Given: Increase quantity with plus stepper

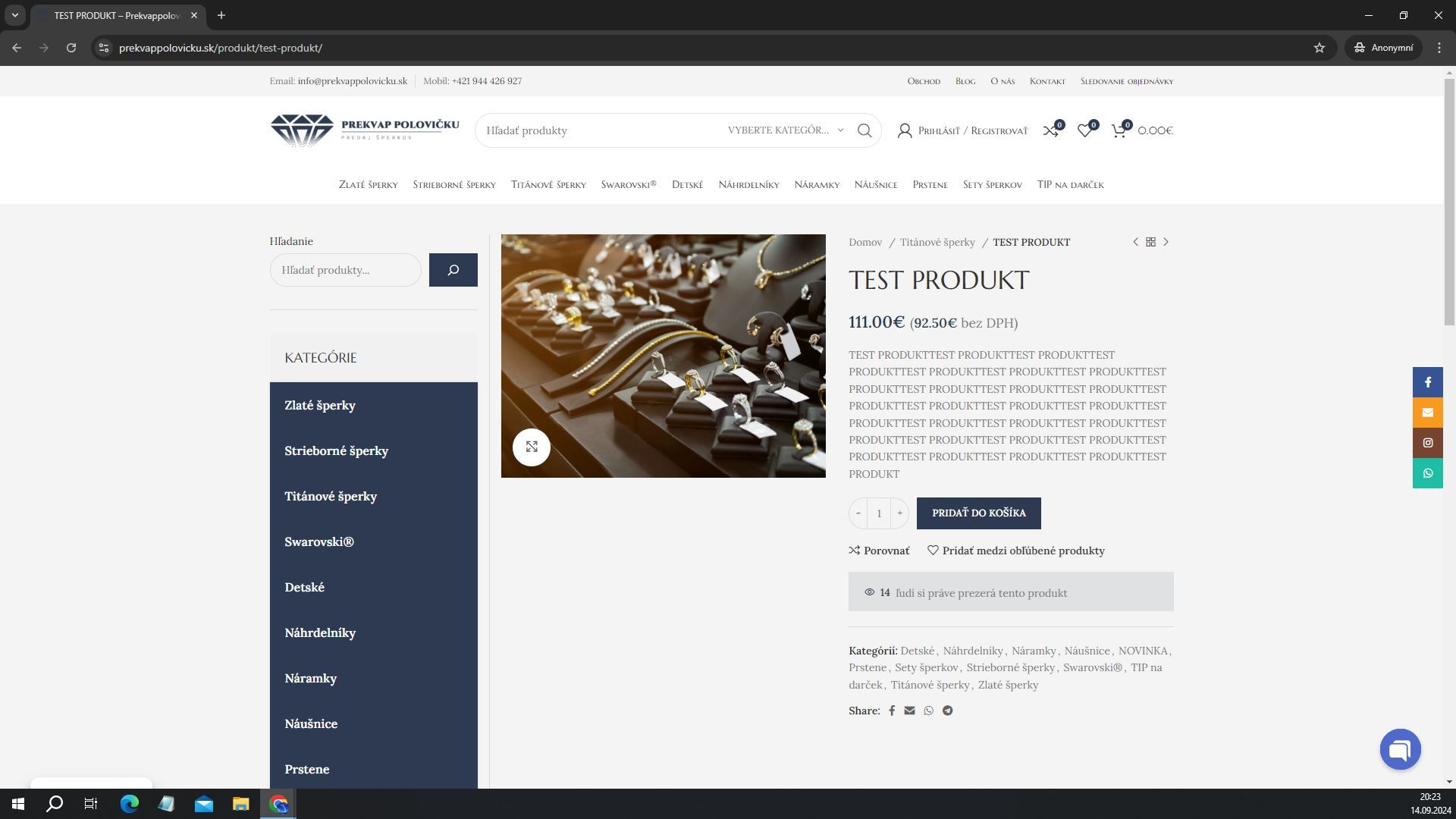Looking at the screenshot, I should point(900,513).
